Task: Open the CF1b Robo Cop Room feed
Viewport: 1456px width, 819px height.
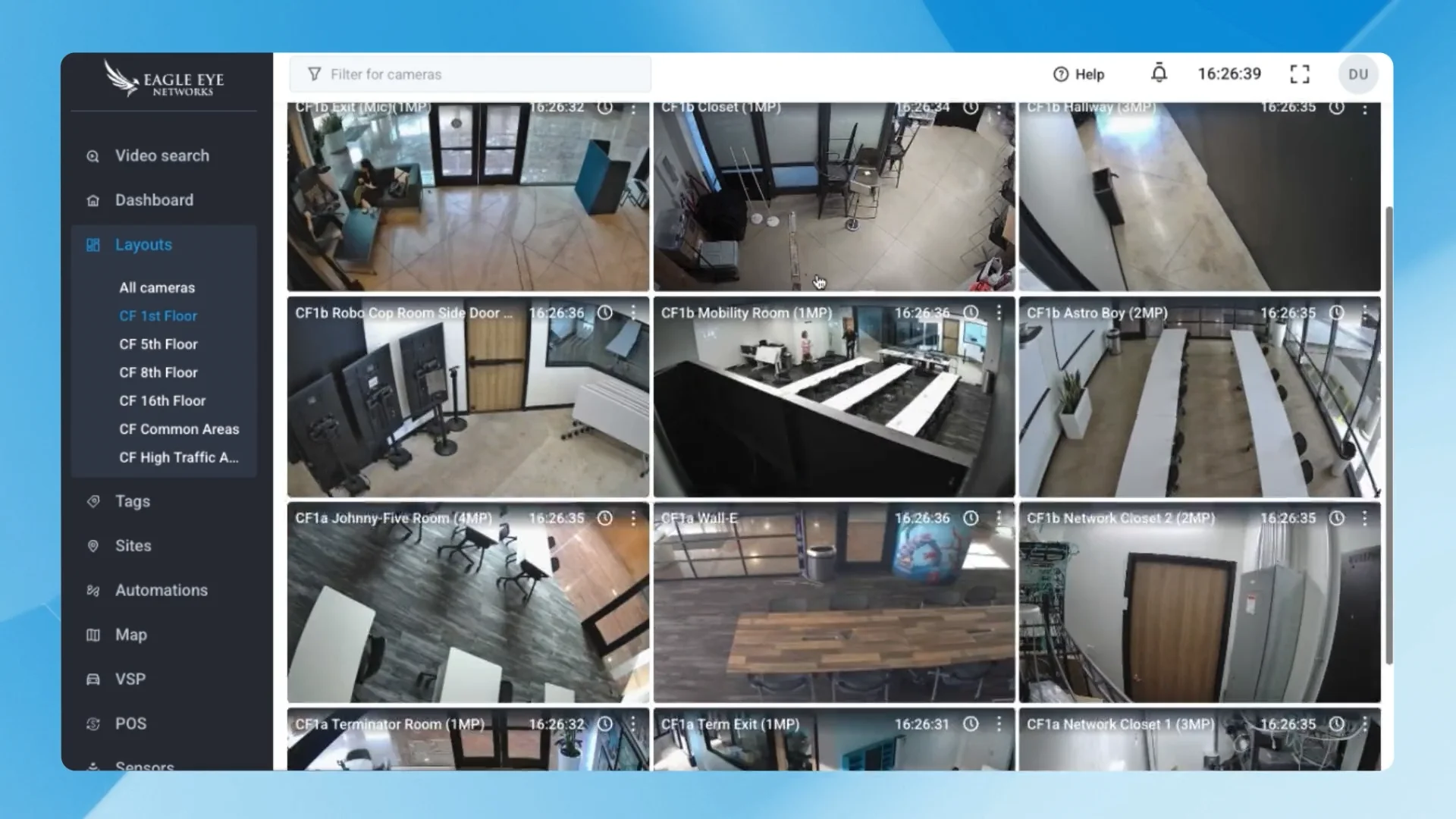Action: (468, 397)
